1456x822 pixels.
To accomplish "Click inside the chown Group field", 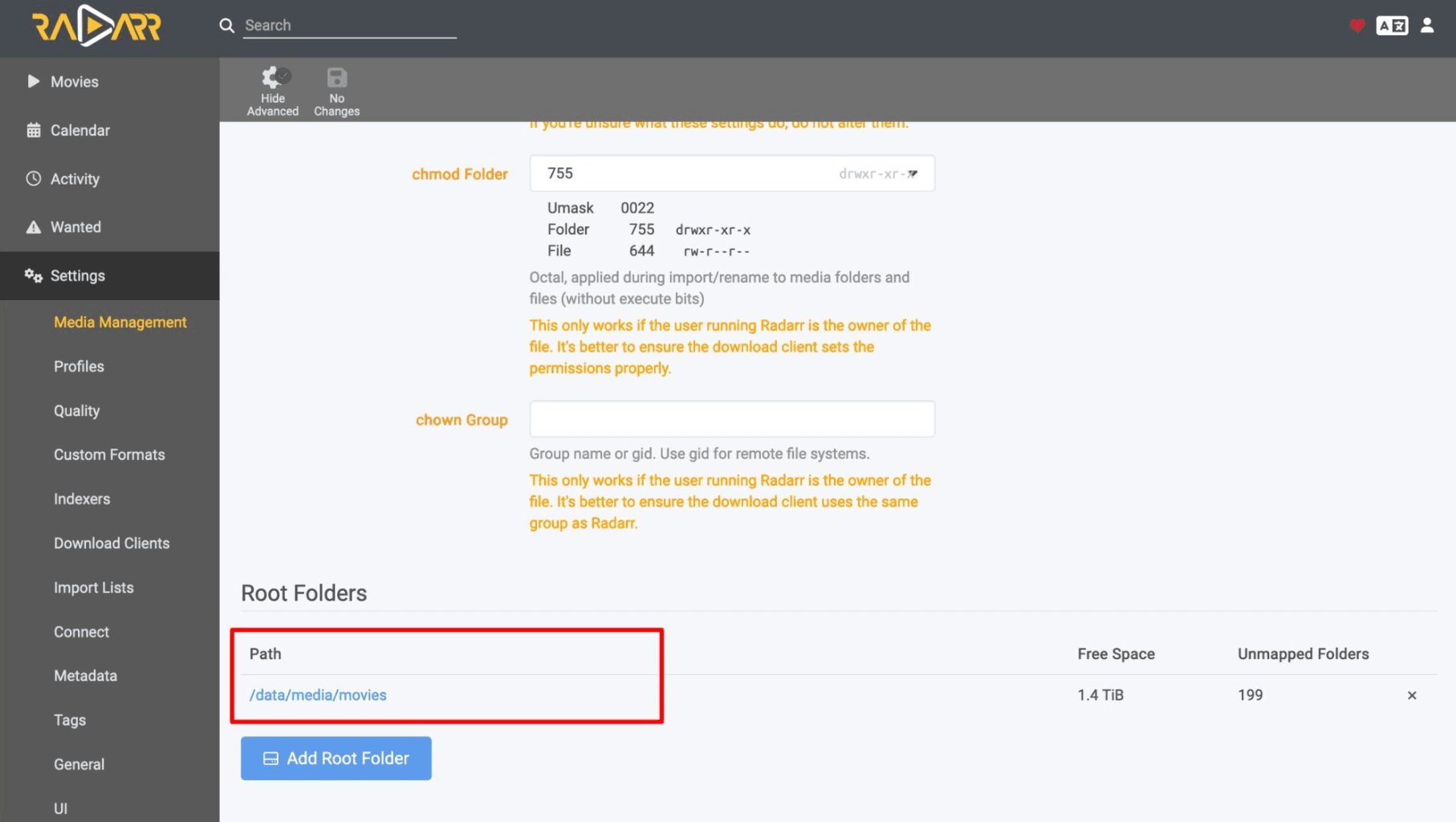I will point(730,418).
